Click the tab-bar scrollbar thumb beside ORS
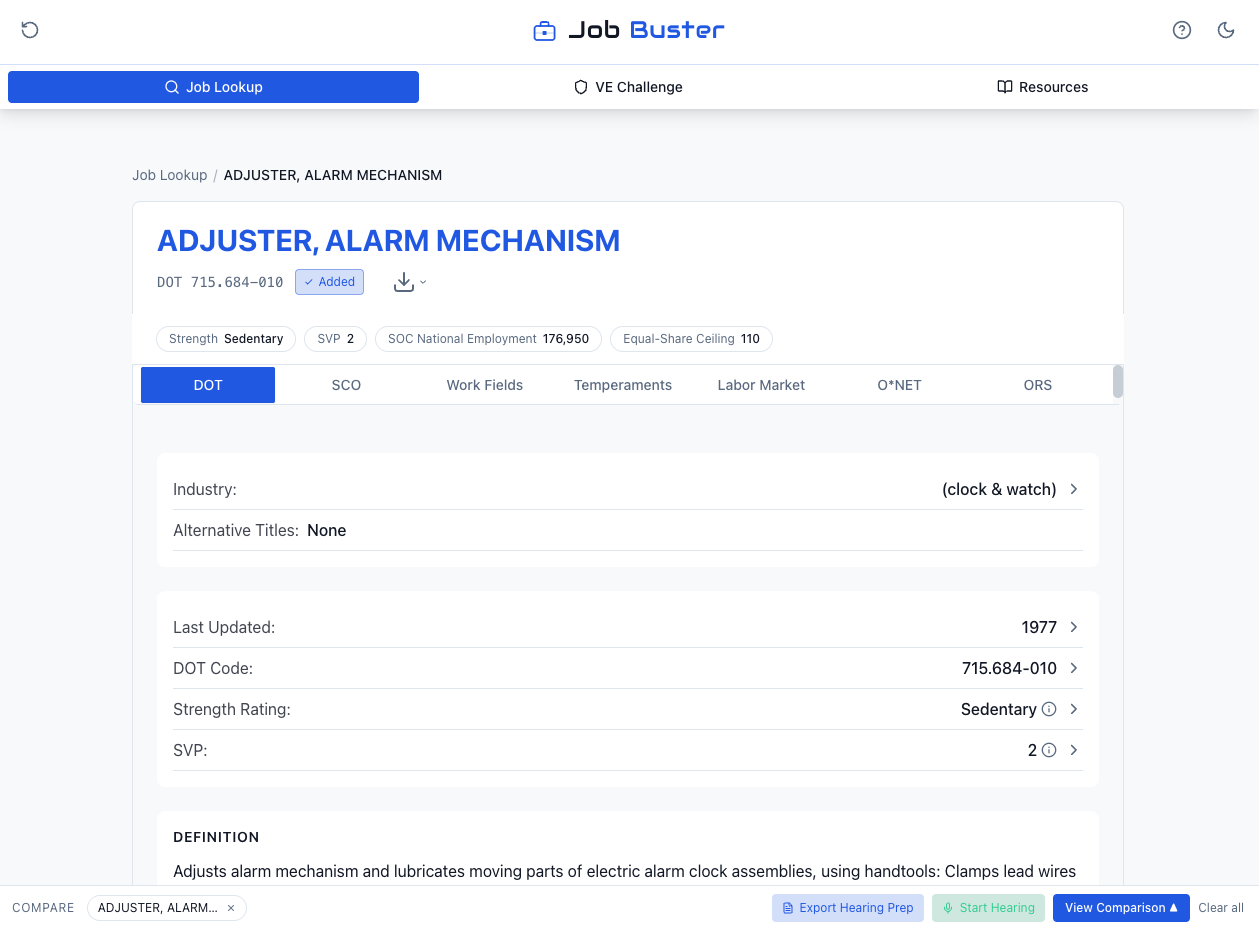Image resolution: width=1259 pixels, height=927 pixels. [x=1118, y=381]
